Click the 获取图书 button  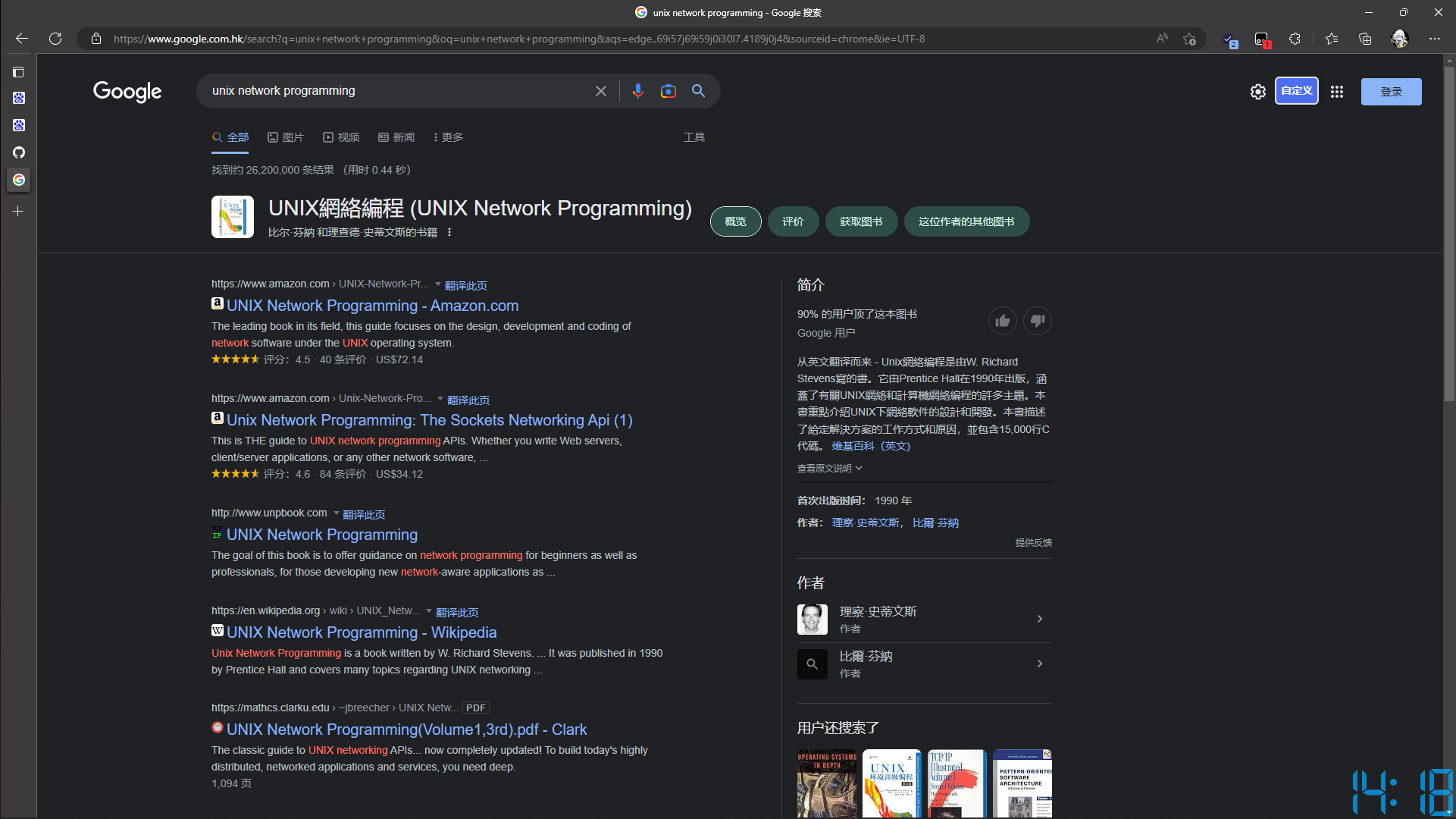click(861, 221)
